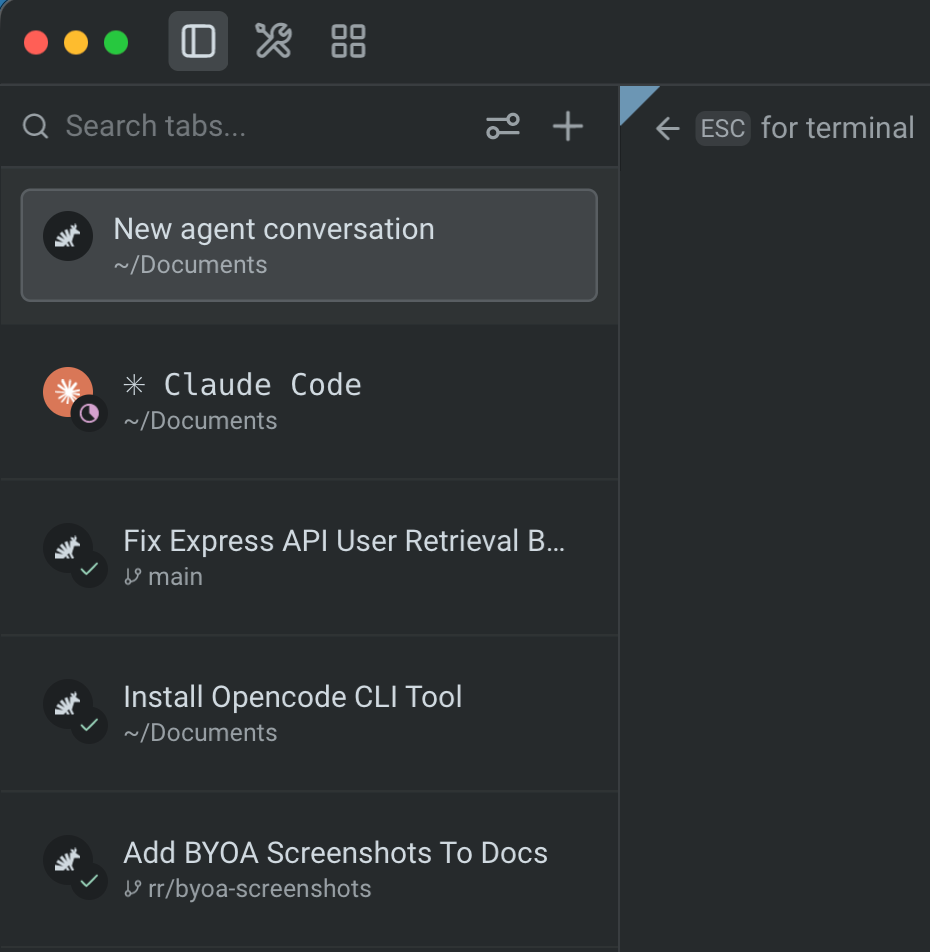Open the grid view icon in the toolbar
930x952 pixels.
pyautogui.click(x=347, y=41)
